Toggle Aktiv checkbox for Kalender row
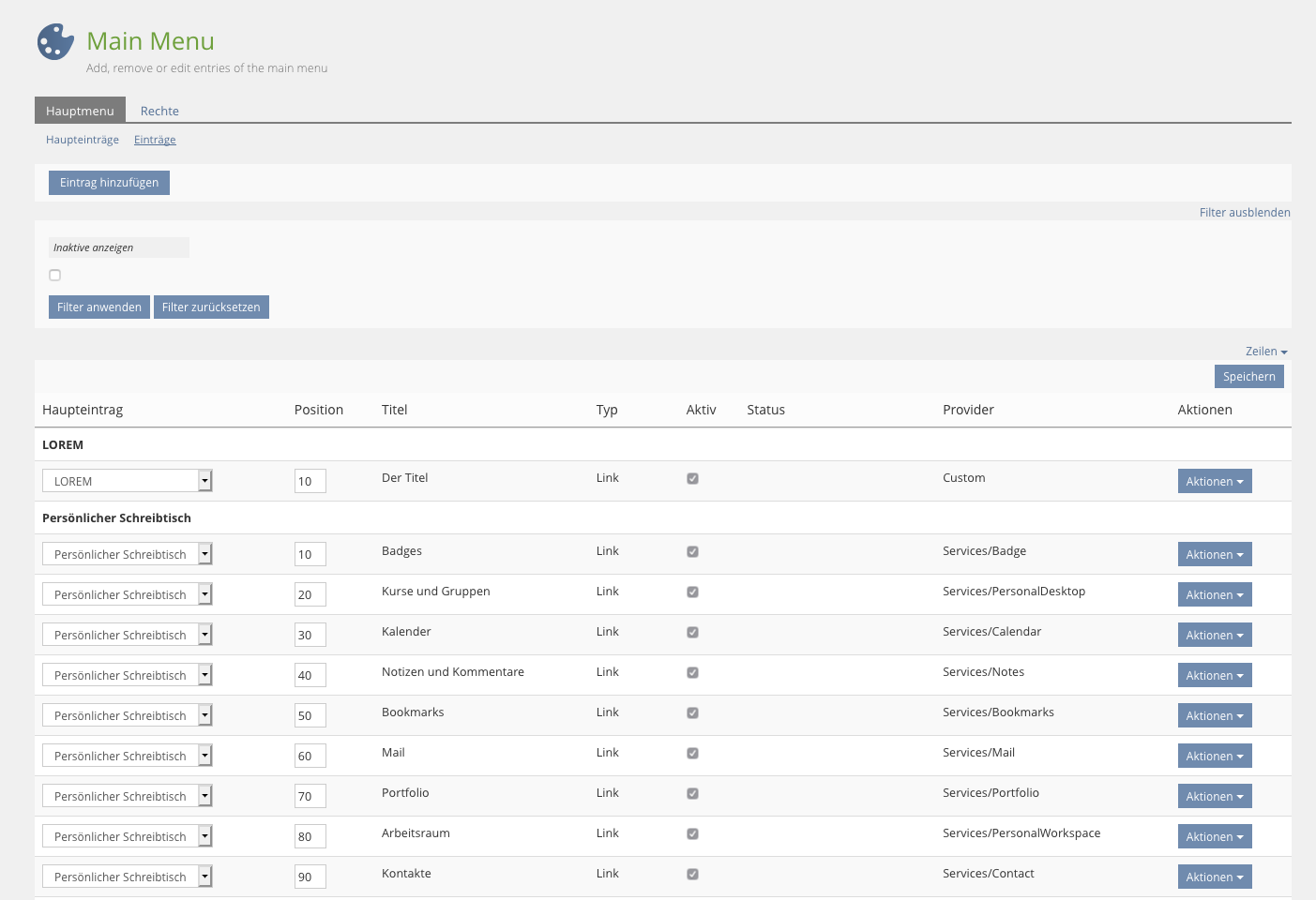 point(692,632)
